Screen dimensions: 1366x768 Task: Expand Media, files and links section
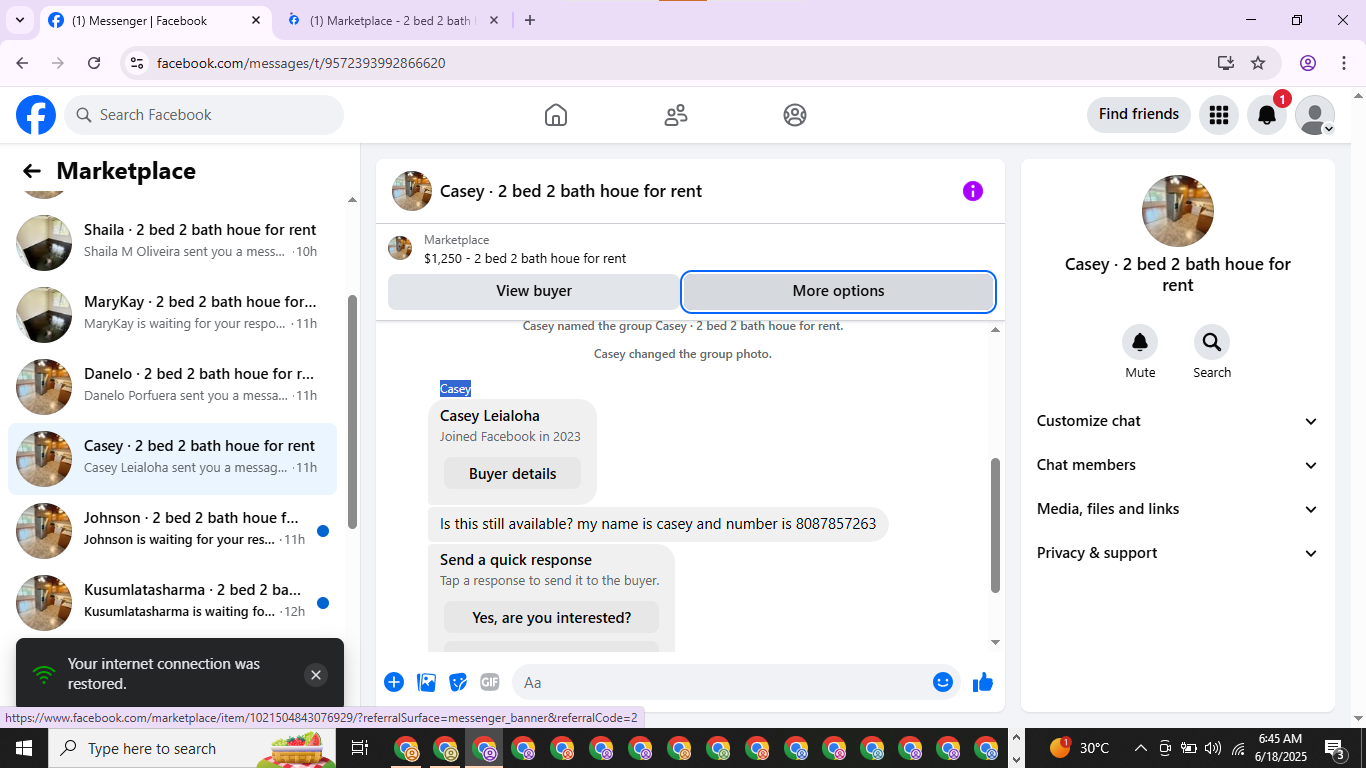click(1178, 509)
